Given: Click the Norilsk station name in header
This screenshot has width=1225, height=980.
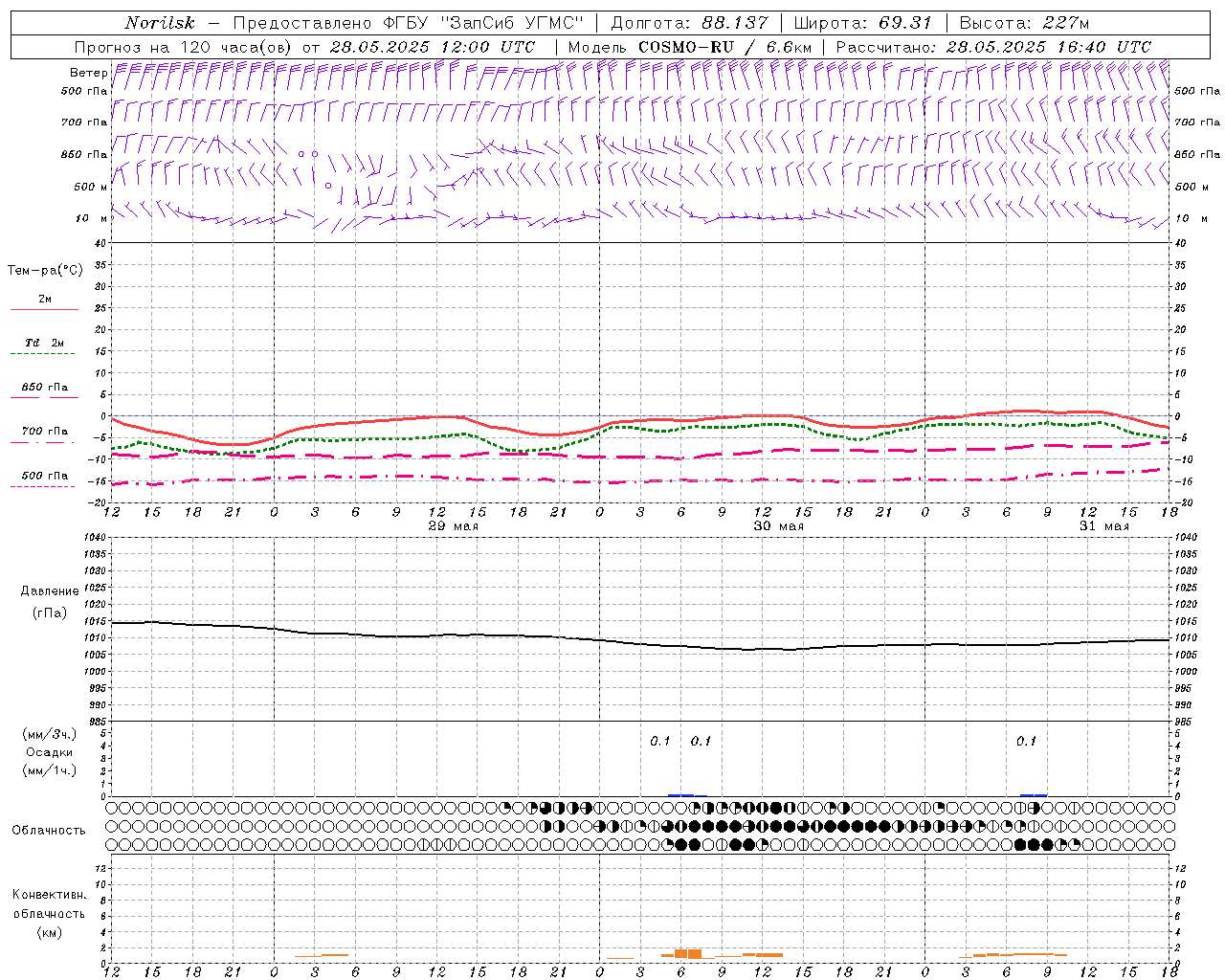Looking at the screenshot, I should click(159, 23).
